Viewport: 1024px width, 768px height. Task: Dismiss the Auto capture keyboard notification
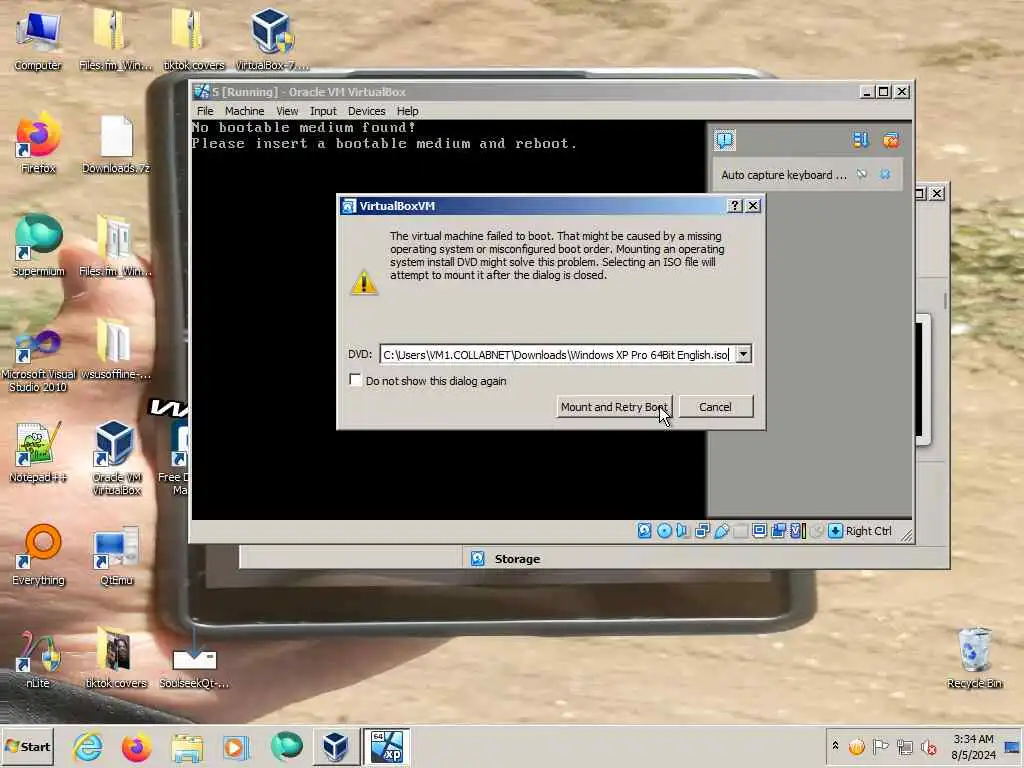point(885,174)
